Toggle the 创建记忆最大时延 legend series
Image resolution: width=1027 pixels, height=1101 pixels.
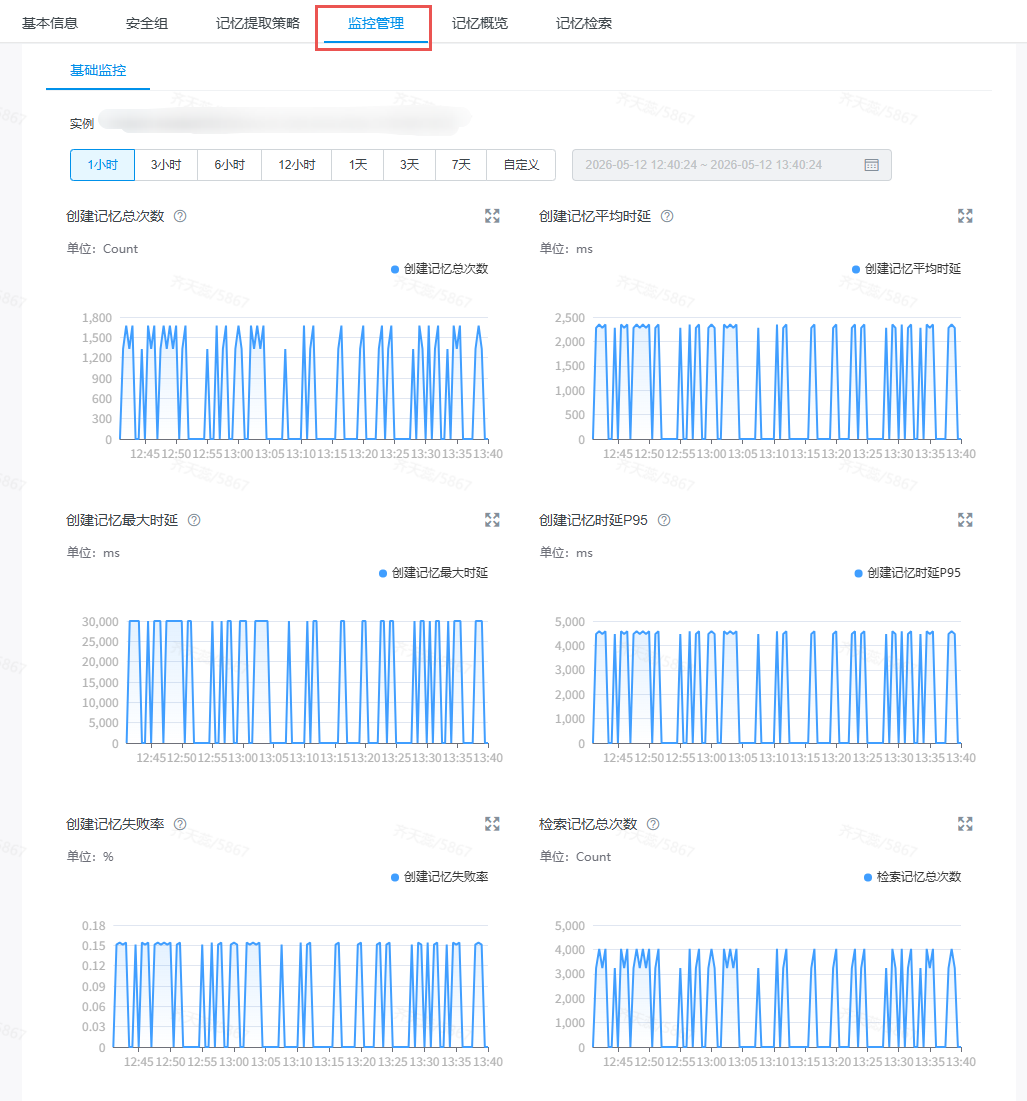coord(433,573)
